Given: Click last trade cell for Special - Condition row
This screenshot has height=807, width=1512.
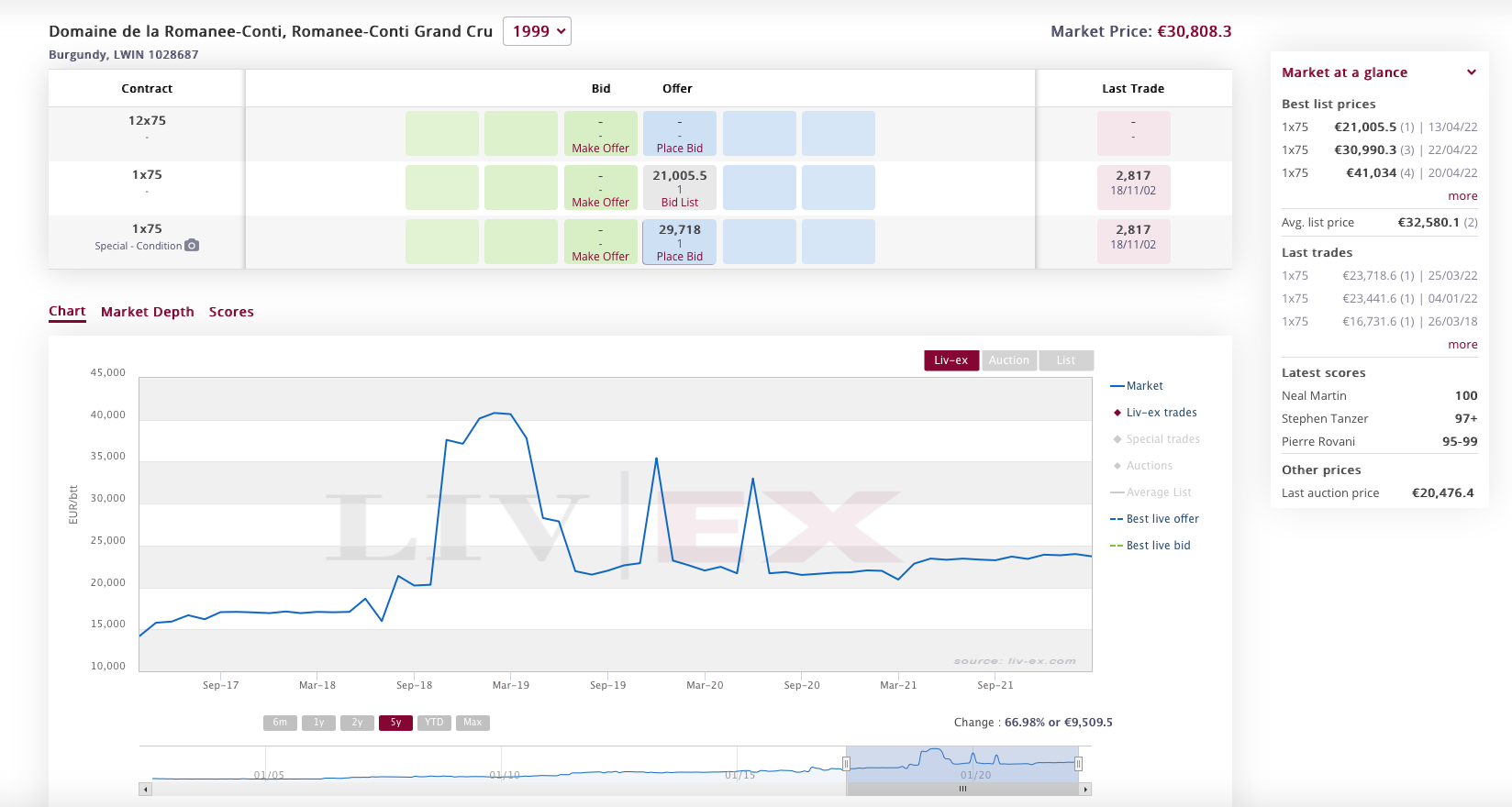Looking at the screenshot, I should (x=1133, y=242).
